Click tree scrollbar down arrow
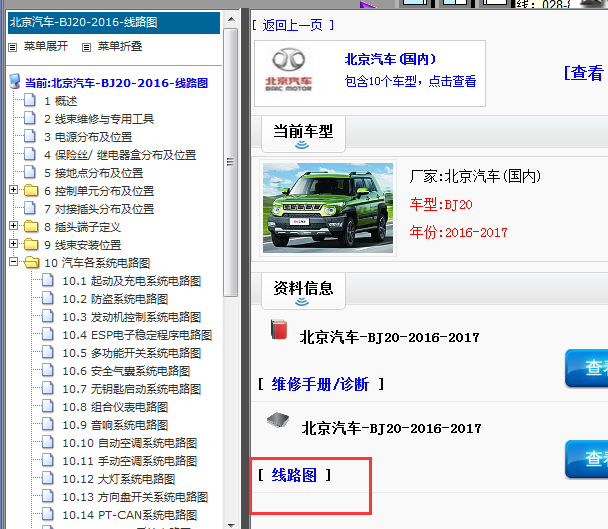This screenshot has height=529, width=608. (x=231, y=524)
